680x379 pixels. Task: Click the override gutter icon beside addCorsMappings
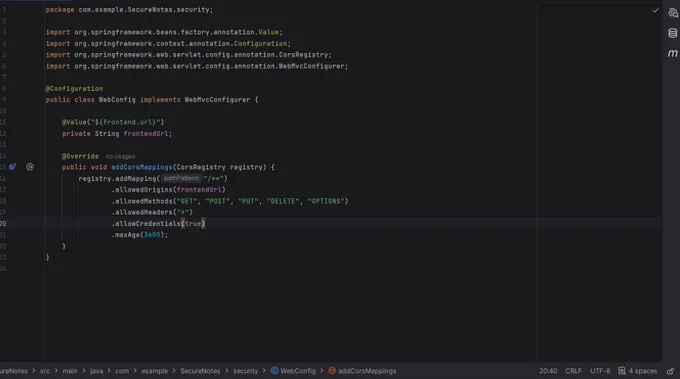(12, 167)
